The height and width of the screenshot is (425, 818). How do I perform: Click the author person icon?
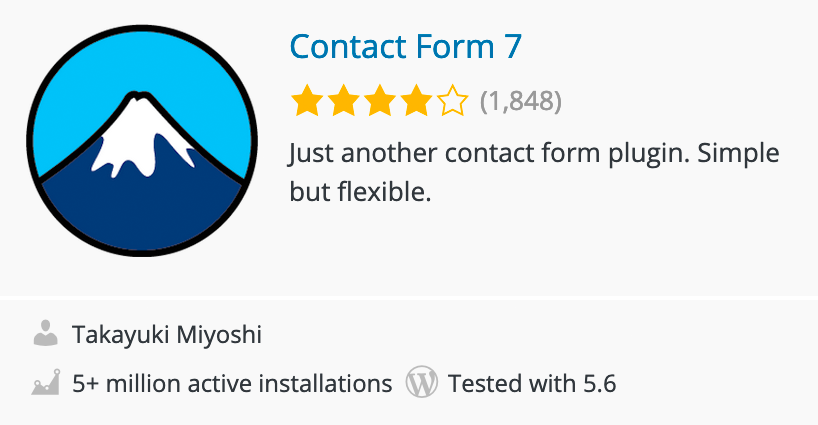point(45,333)
